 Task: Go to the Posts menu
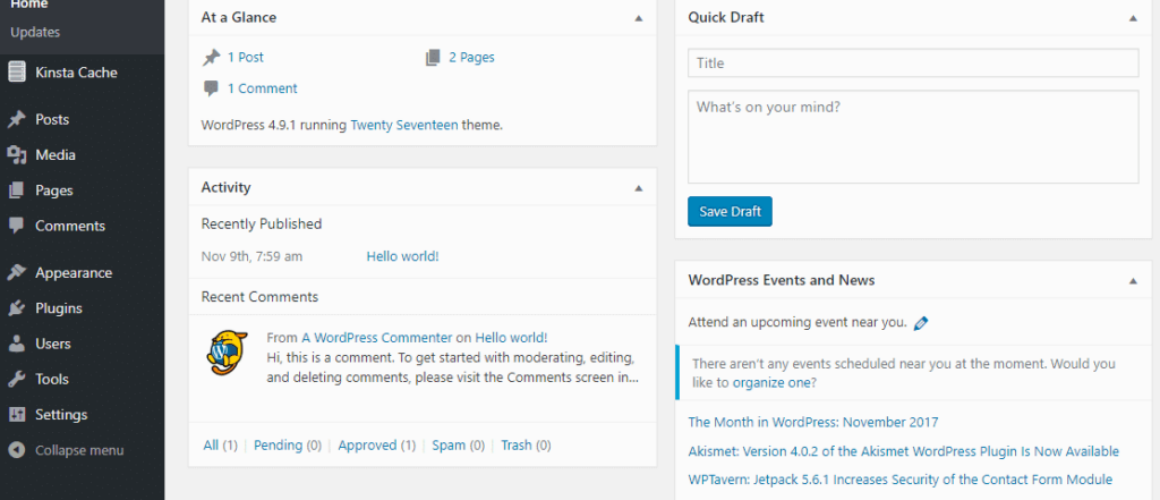pos(52,120)
